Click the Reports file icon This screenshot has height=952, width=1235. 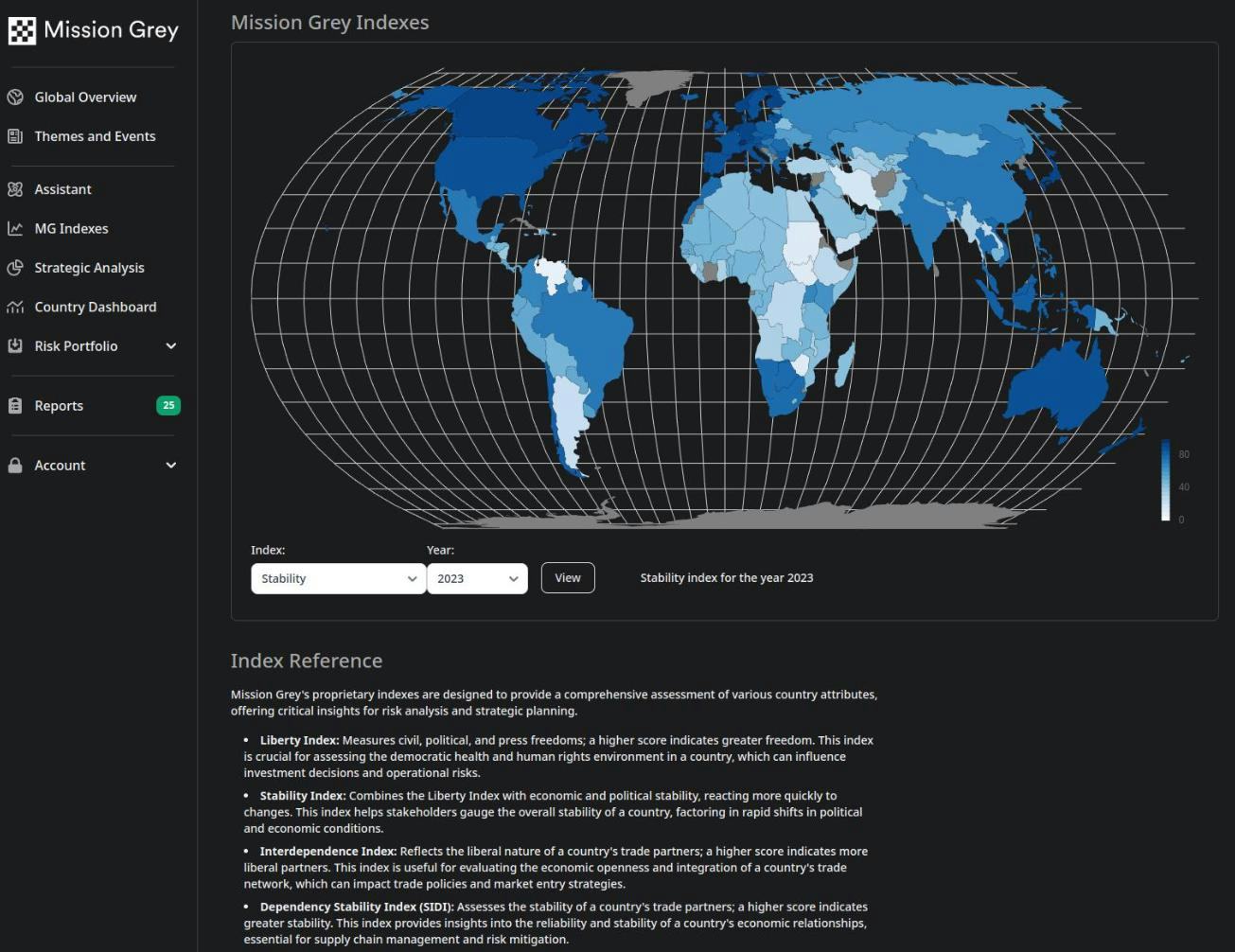[x=13, y=405]
